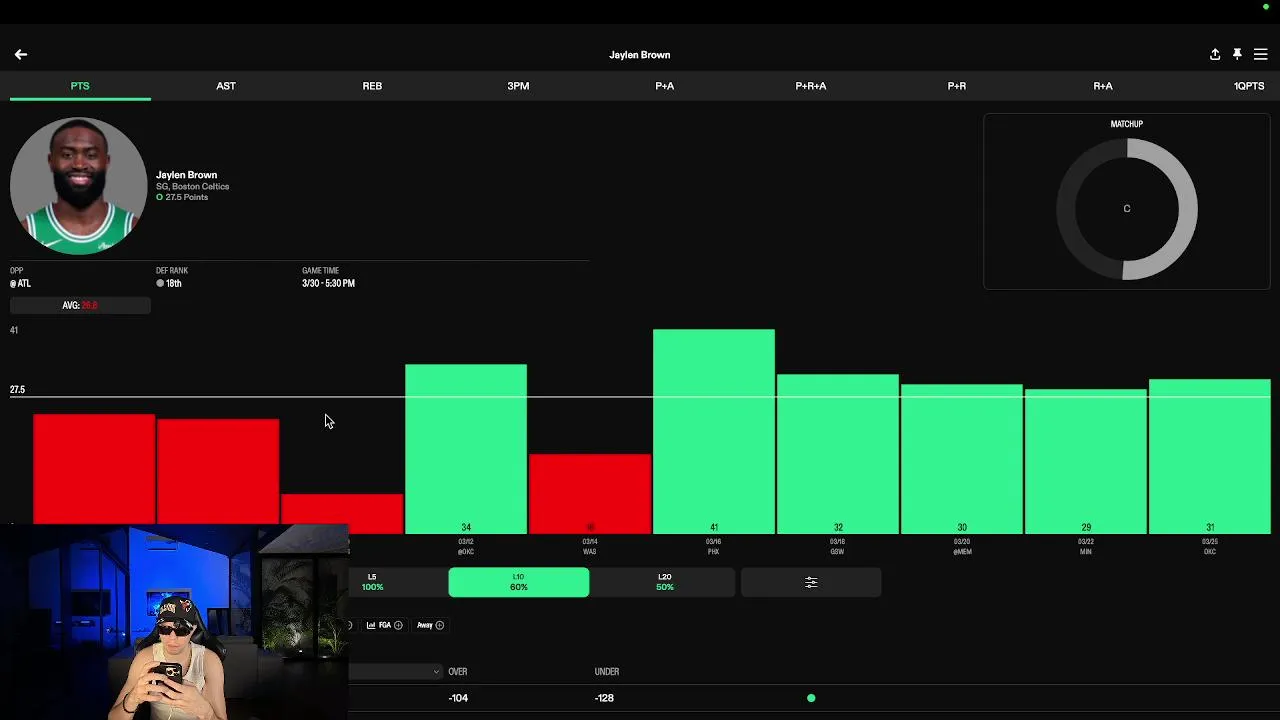Select the 41-point bar versus PHX
Image resolution: width=1280 pixels, height=720 pixels.
[714, 431]
